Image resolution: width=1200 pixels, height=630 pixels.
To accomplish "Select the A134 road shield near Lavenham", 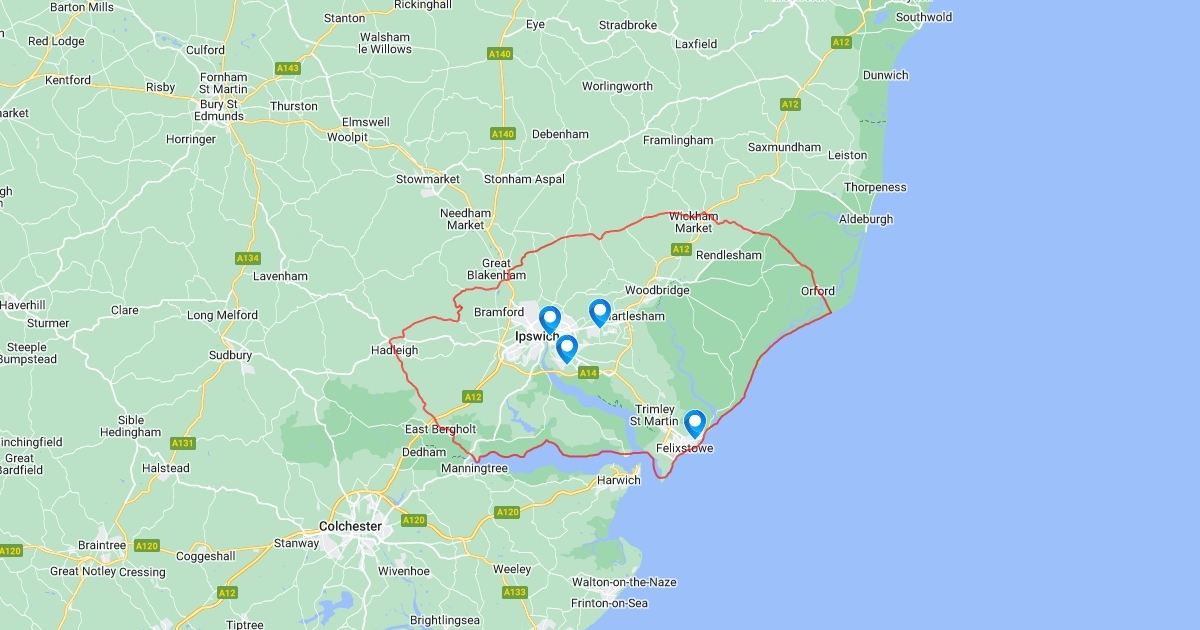I will (x=248, y=258).
